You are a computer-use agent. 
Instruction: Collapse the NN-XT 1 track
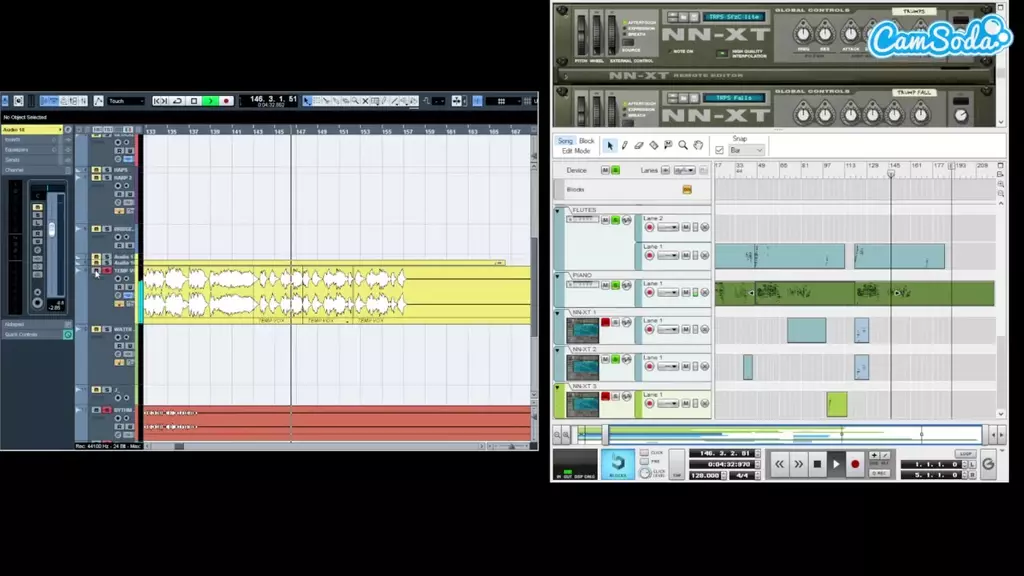coord(558,313)
